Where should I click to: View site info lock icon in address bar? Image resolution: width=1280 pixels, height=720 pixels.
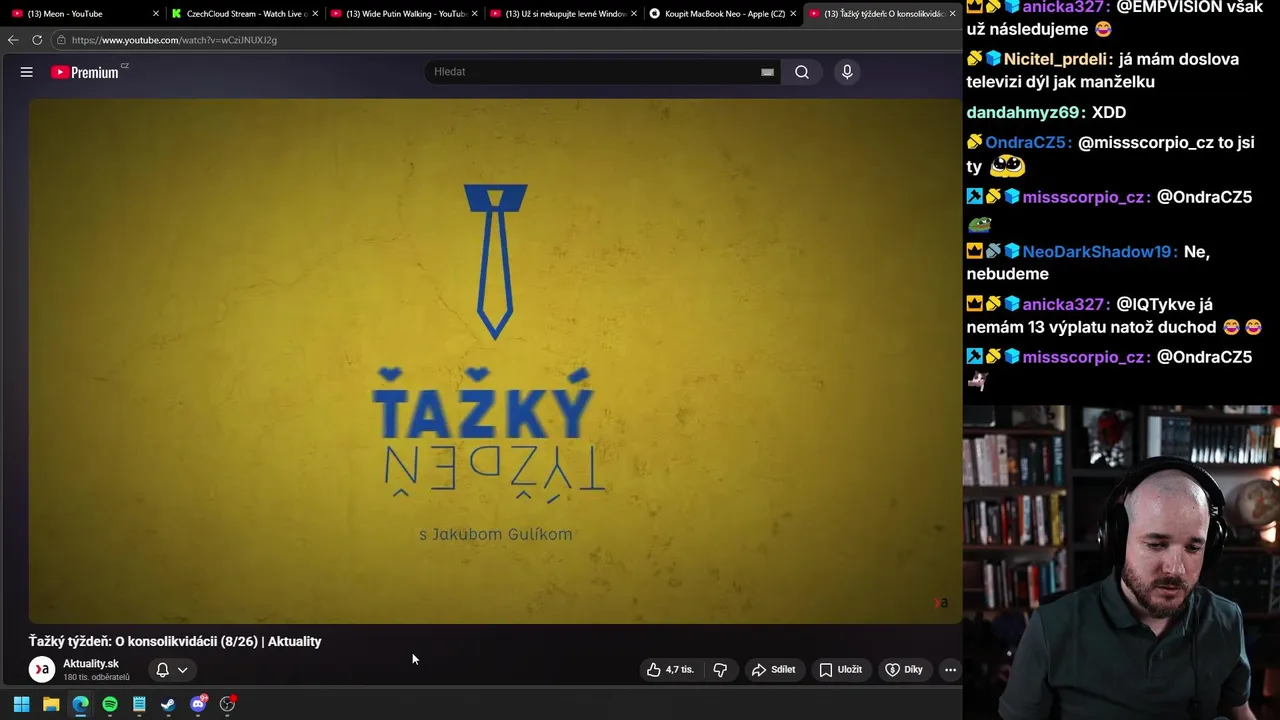pos(61,40)
